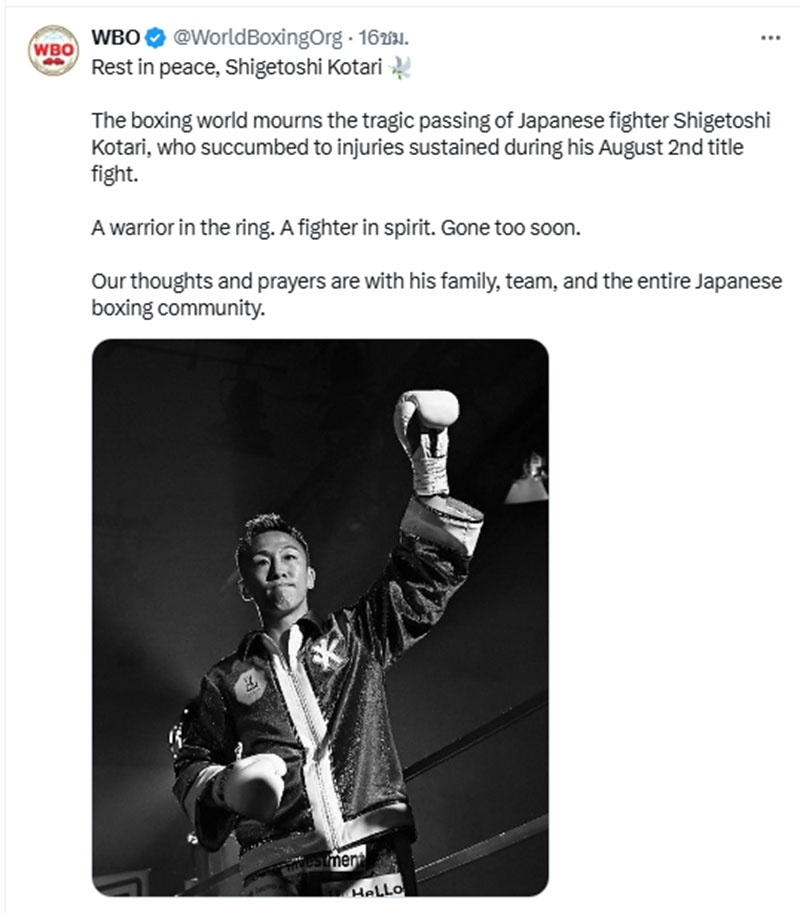Click the blue verified badge next to WBO
The height and width of the screenshot is (913, 800).
pyautogui.click(x=155, y=38)
